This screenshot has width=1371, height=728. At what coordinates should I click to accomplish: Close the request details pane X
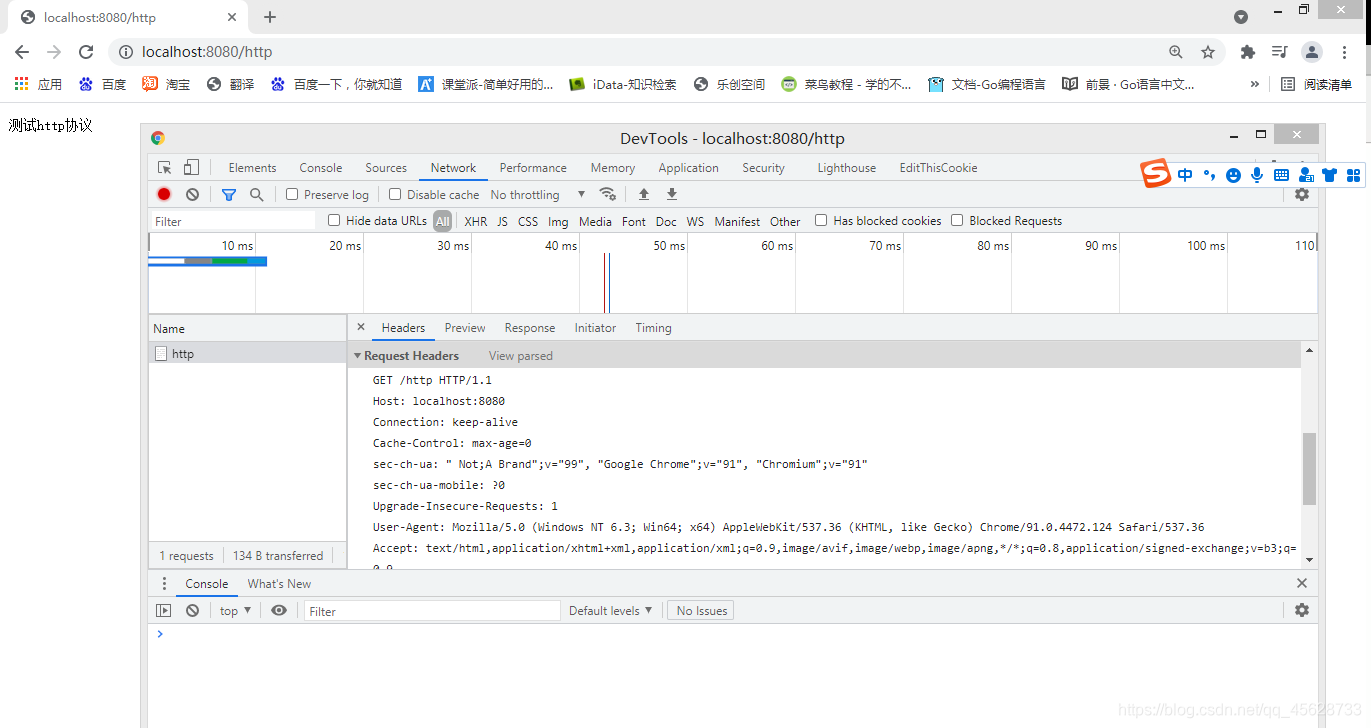click(361, 327)
